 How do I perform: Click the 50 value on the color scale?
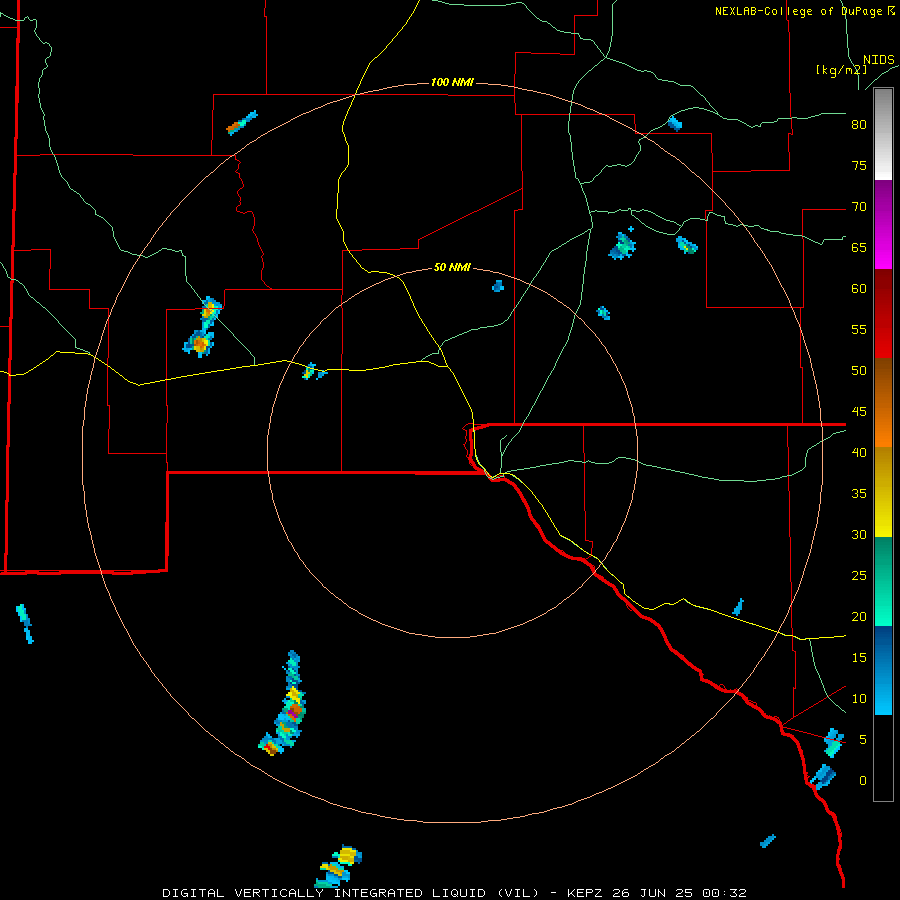click(x=859, y=370)
